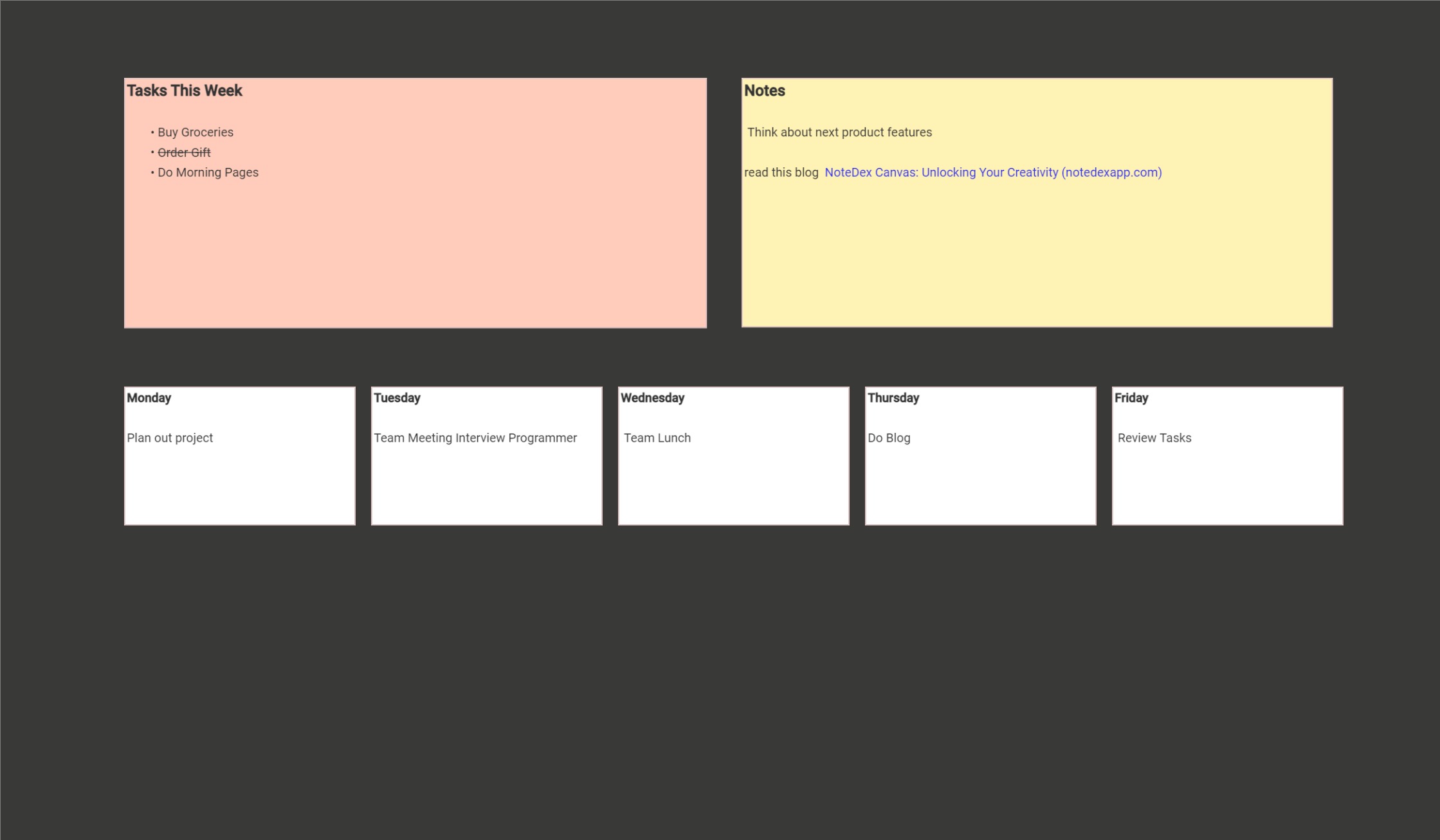
Task: Click the "Review Tasks" entry
Action: tap(1154, 437)
